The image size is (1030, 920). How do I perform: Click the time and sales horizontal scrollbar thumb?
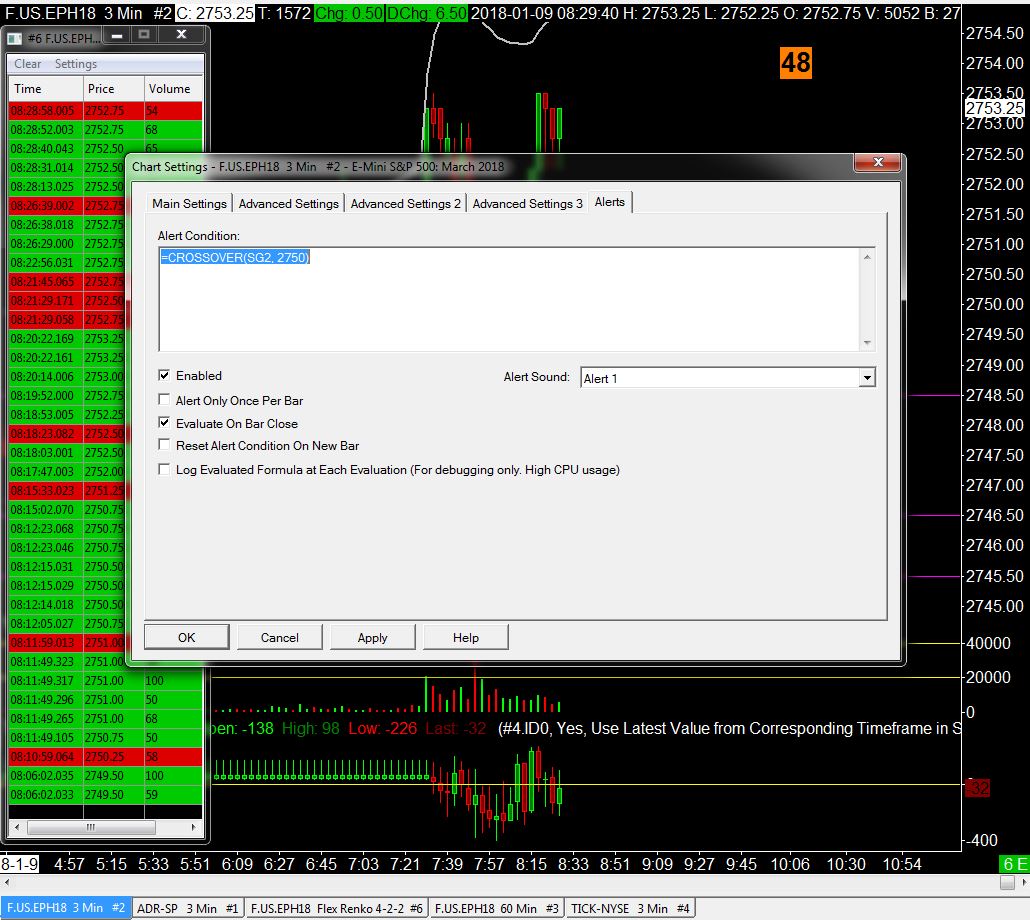coord(91,827)
